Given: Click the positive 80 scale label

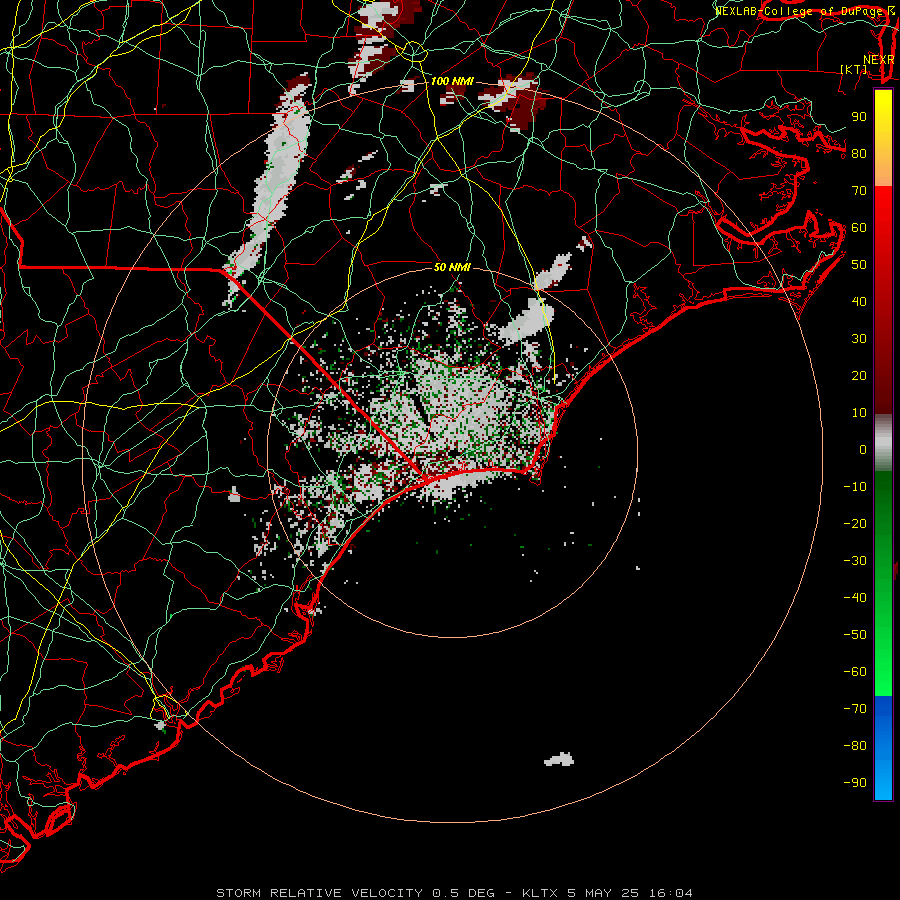Looking at the screenshot, I should [859, 154].
